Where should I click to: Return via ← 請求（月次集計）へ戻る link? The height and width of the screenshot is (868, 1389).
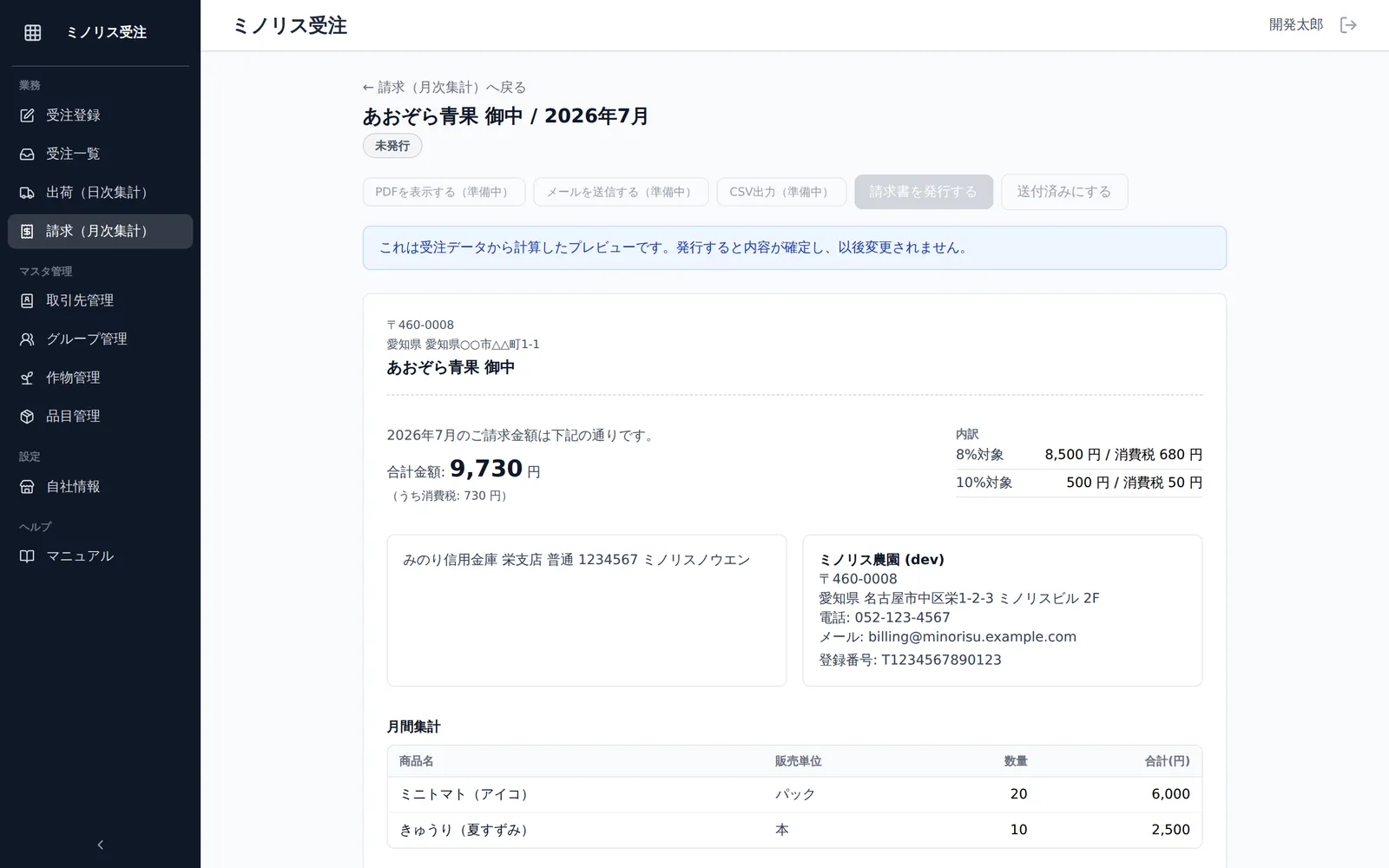pyautogui.click(x=444, y=88)
